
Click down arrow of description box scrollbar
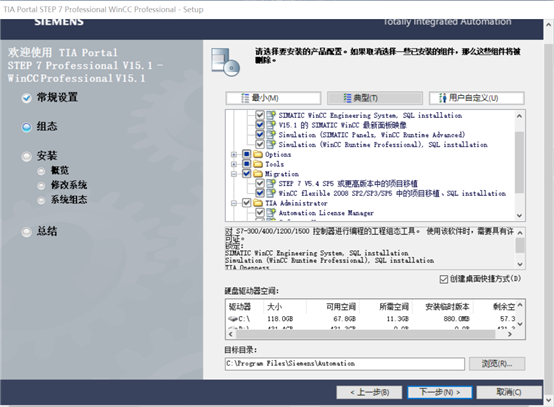click(520, 264)
